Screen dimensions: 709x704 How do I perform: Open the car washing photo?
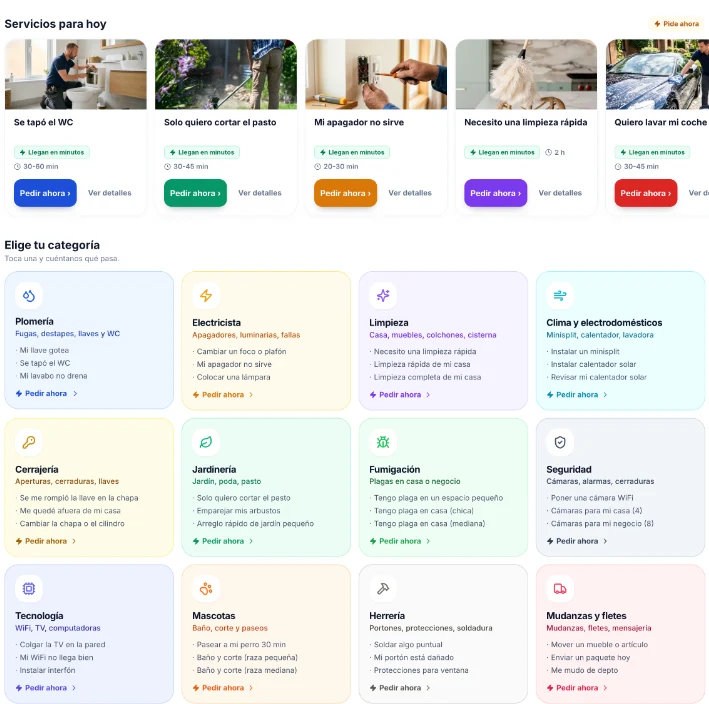657,74
